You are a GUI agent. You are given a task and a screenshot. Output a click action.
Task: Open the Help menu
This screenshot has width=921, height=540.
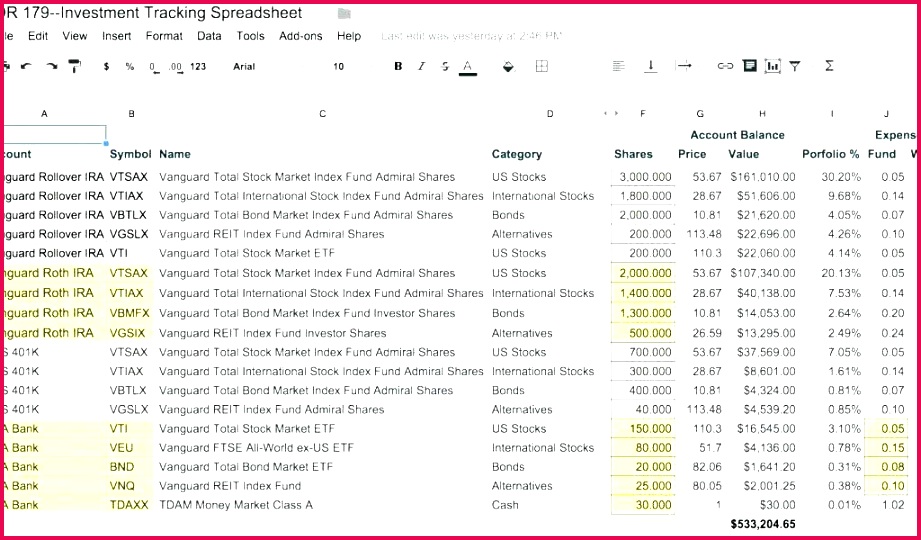click(x=349, y=36)
